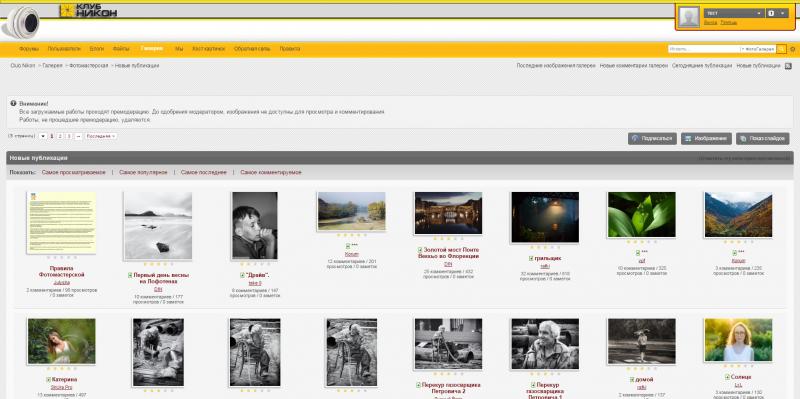Click the грильщик photo title

tap(548, 259)
